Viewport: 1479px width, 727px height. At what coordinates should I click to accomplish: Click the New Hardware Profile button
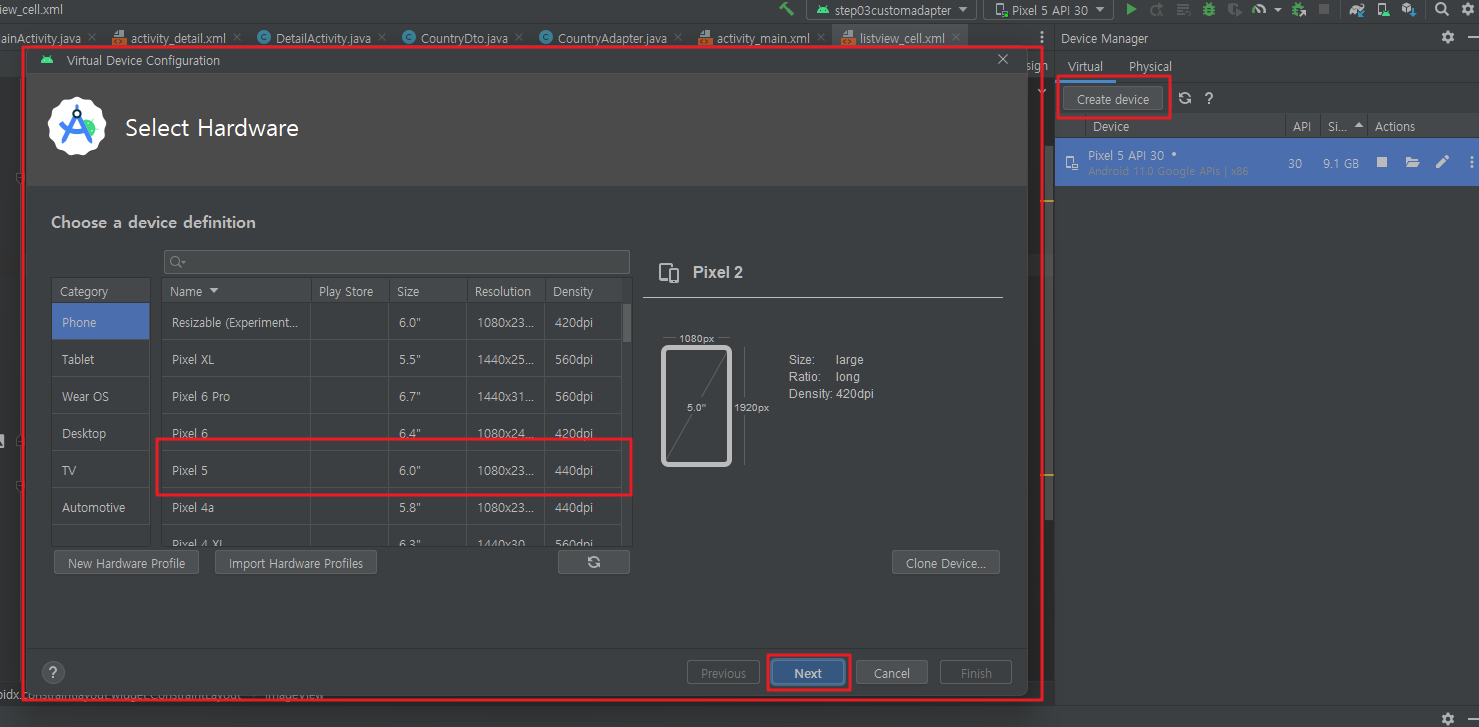(x=126, y=563)
